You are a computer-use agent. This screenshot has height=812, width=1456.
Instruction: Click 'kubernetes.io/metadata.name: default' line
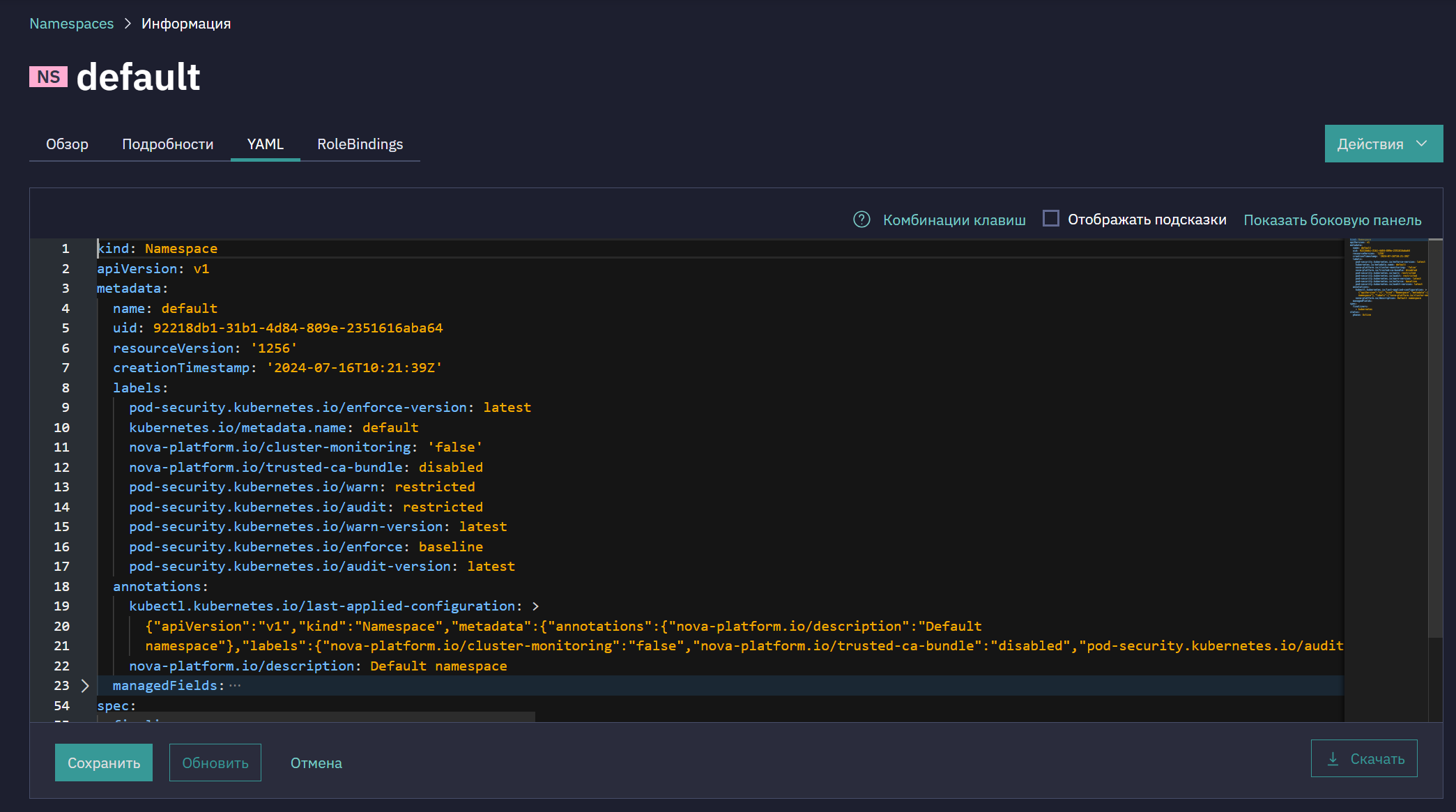click(274, 427)
